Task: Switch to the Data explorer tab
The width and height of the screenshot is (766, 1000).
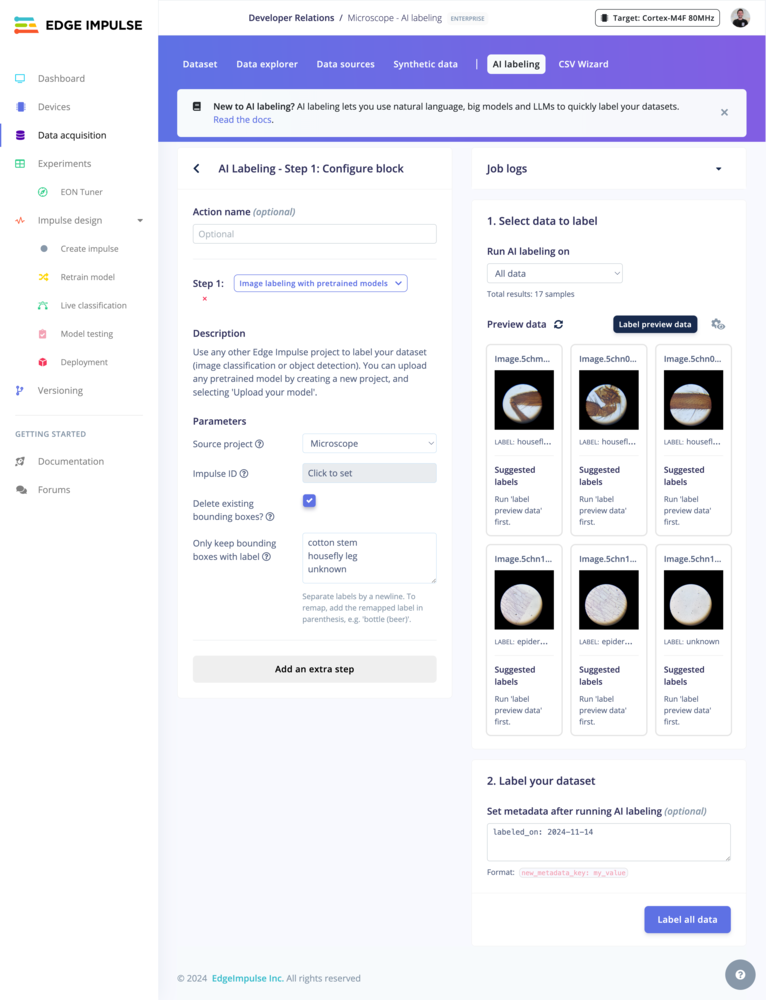Action: [267, 64]
